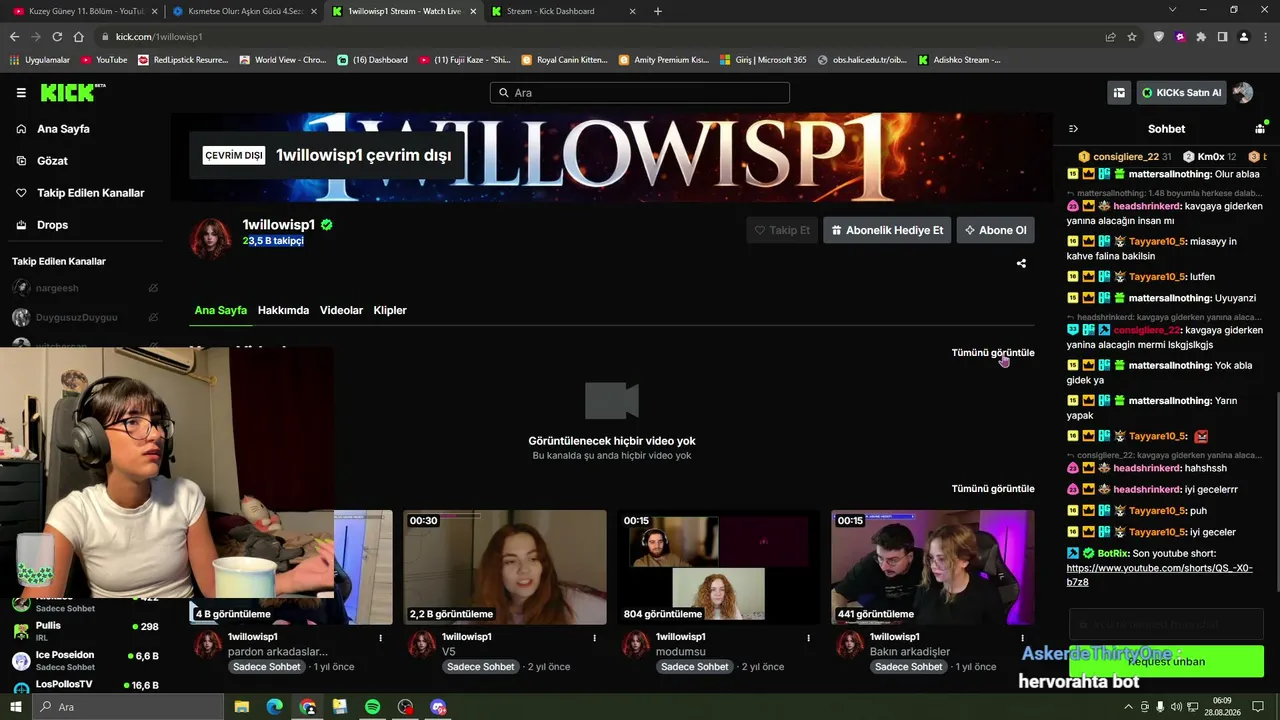Screen dimensions: 1280x720
Task: Open options menu for 'Bakın arkadişler' clip
Action: 1022,637
